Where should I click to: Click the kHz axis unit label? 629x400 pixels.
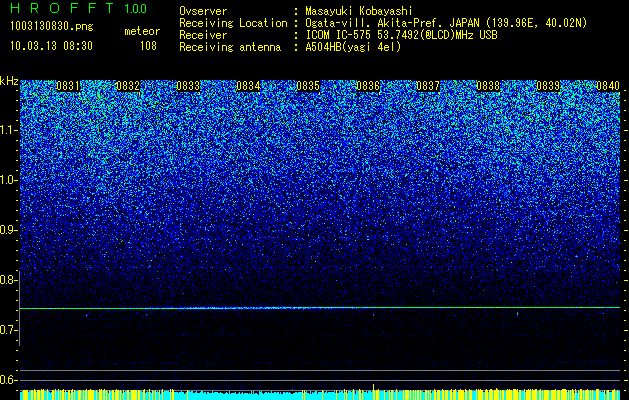(9, 81)
